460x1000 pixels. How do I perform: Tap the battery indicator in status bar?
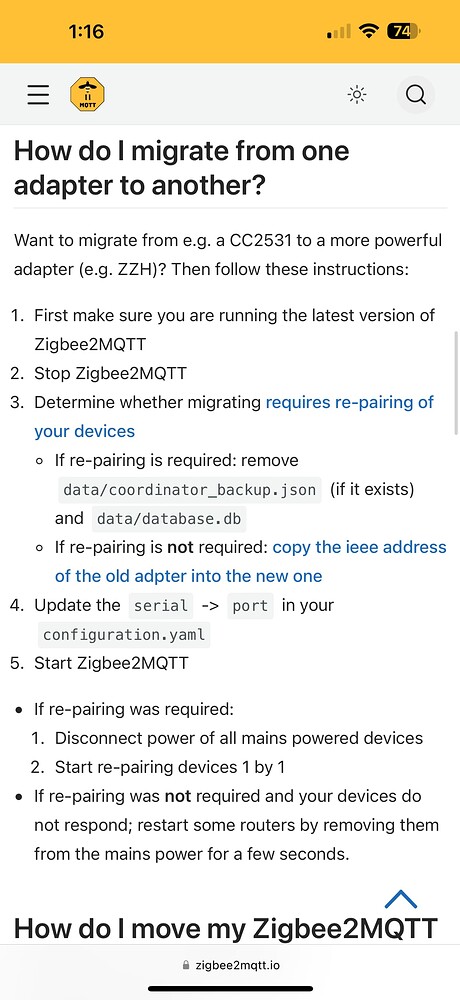(404, 31)
